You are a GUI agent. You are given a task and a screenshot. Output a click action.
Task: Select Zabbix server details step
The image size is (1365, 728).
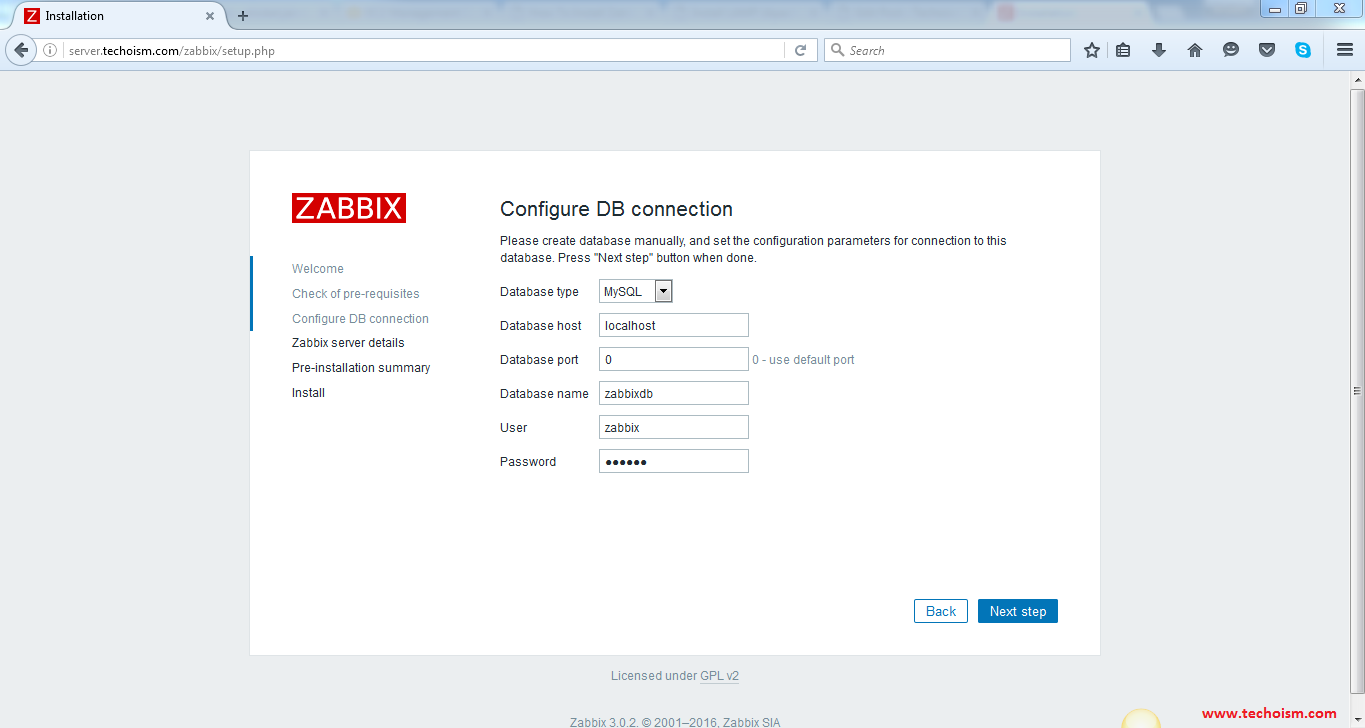[x=348, y=343]
